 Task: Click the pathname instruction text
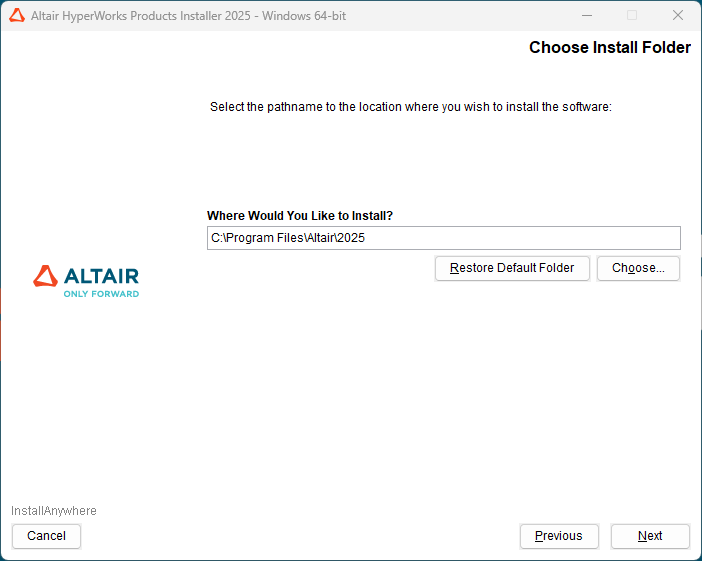pos(410,107)
